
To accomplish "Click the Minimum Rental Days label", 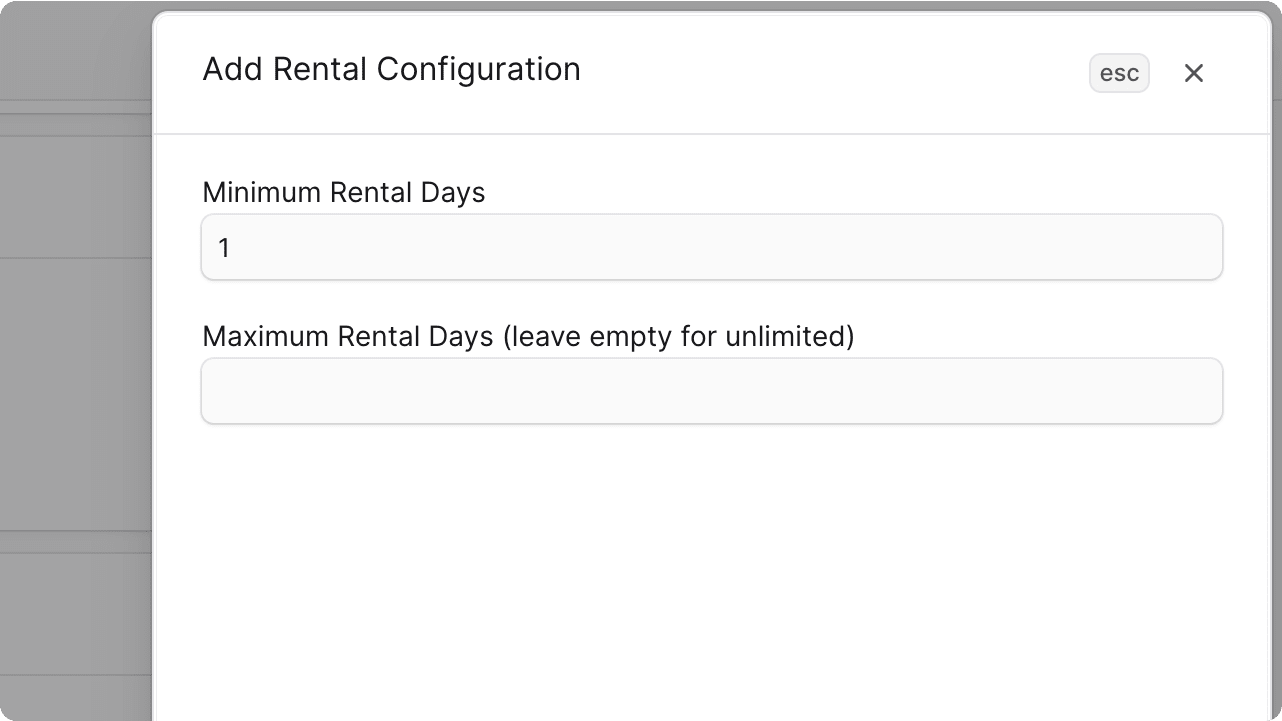I will [343, 192].
